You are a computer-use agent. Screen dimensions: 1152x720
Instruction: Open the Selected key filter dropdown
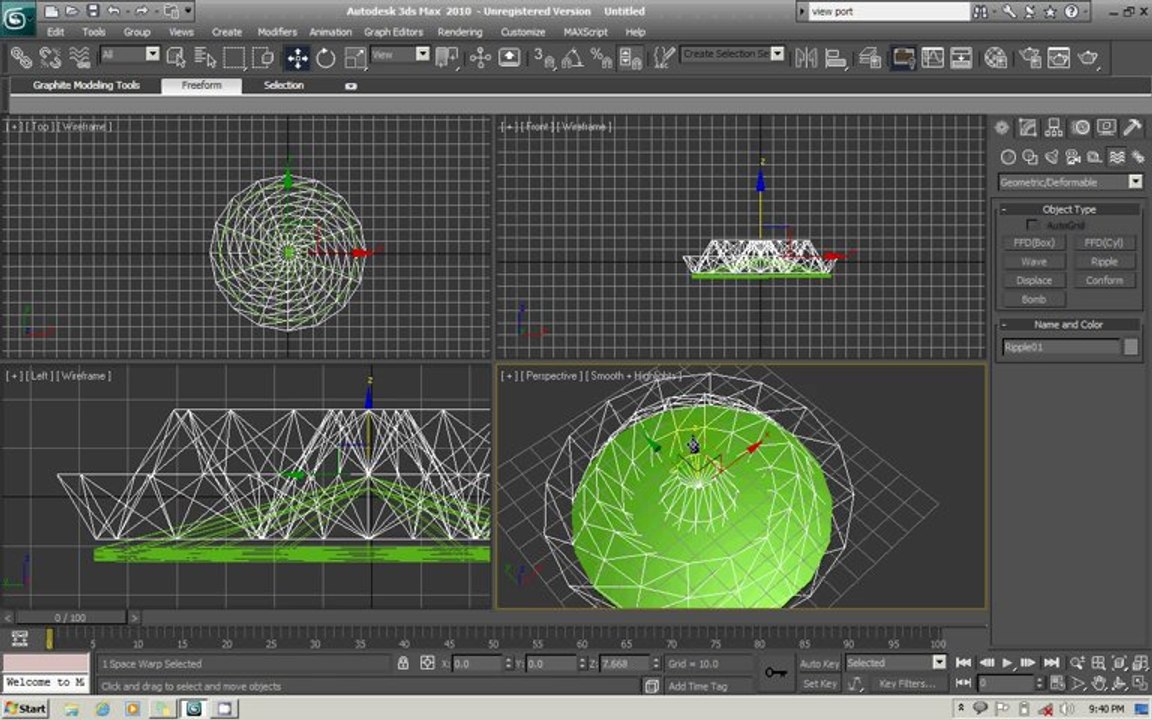point(939,663)
